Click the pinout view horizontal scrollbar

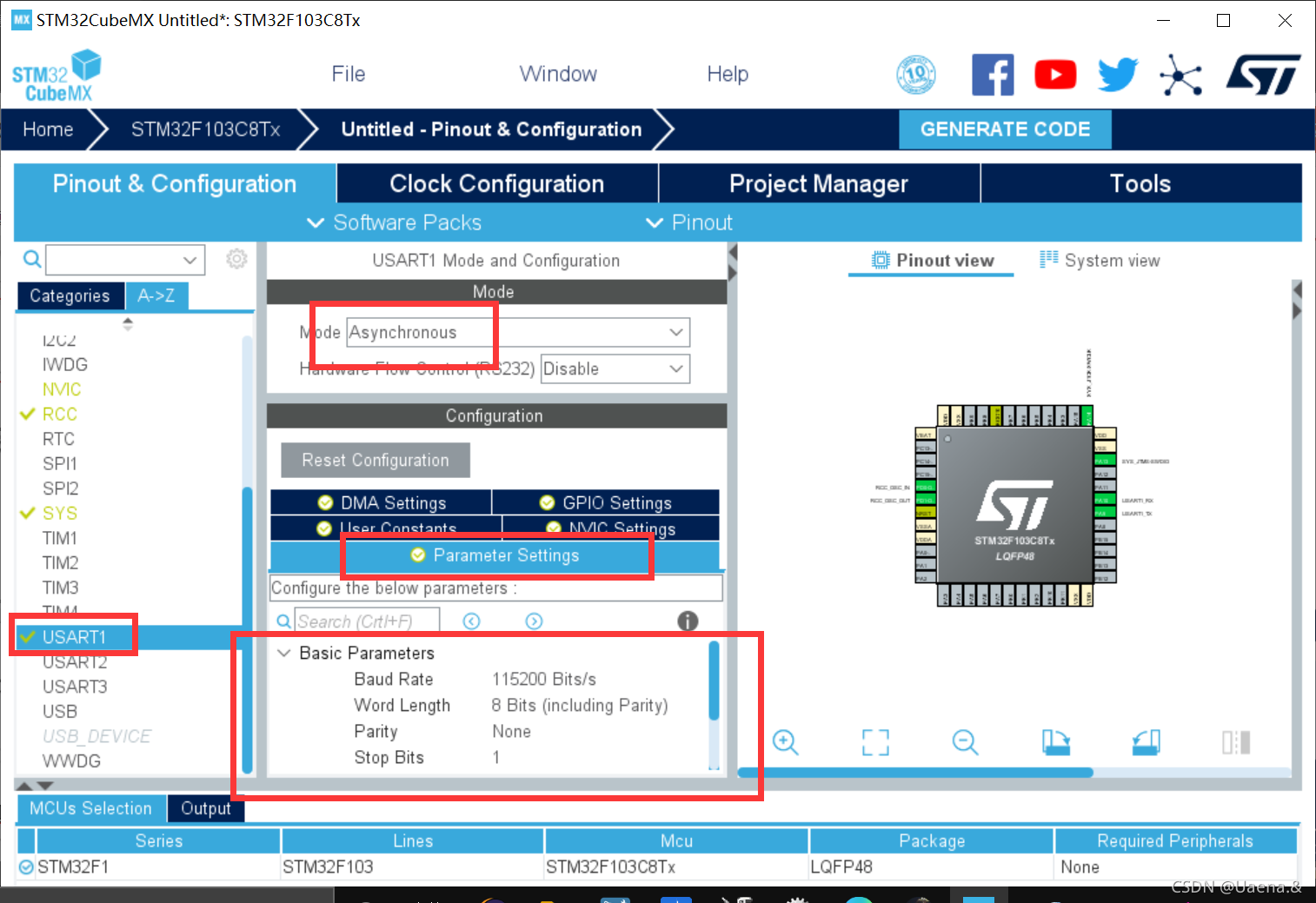(916, 772)
